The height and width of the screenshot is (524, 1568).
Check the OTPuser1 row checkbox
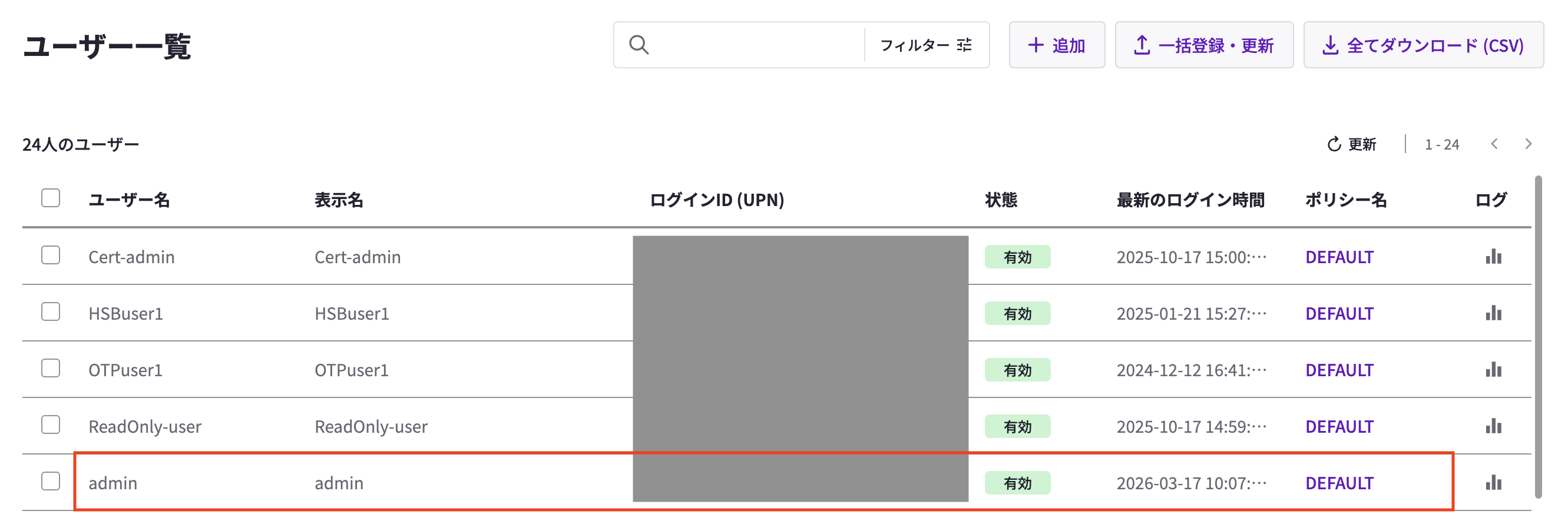tap(51, 368)
